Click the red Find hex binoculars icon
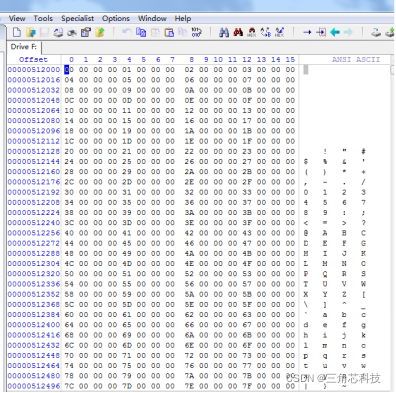 pos(238,32)
